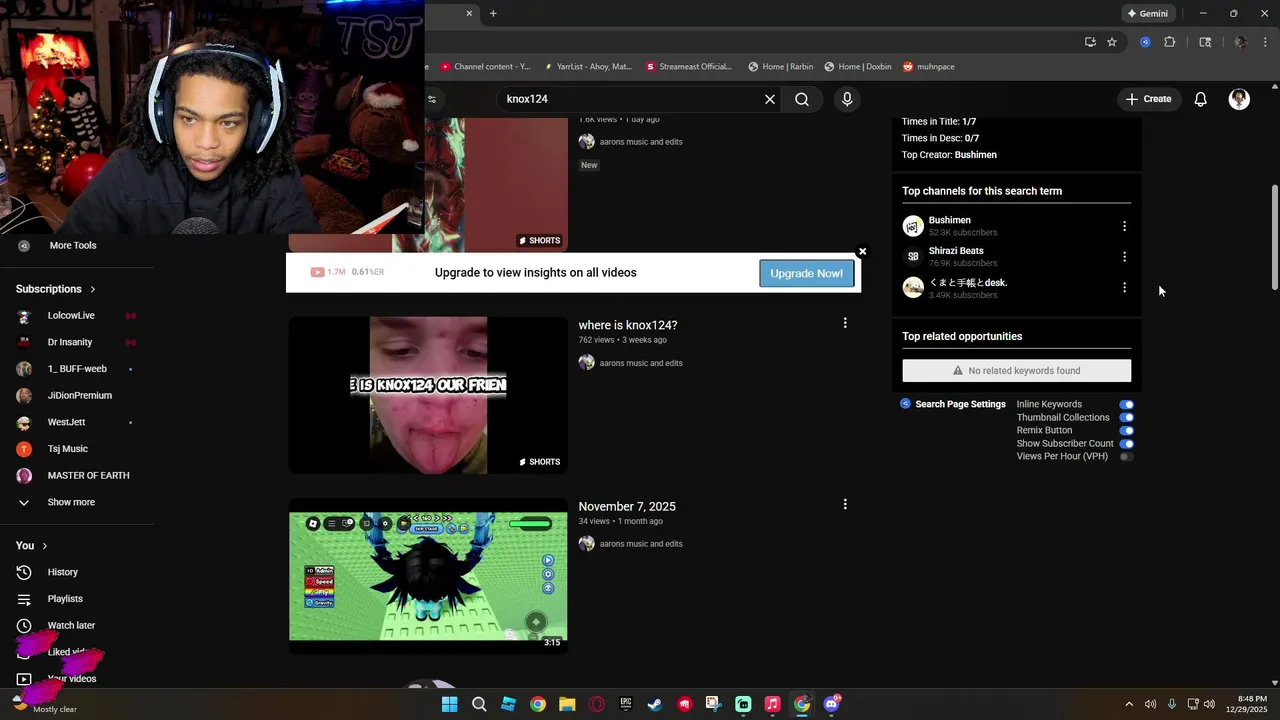Screen dimensions: 1280x720
Task: Open the Home | Doxbin bookmark
Action: (858, 67)
